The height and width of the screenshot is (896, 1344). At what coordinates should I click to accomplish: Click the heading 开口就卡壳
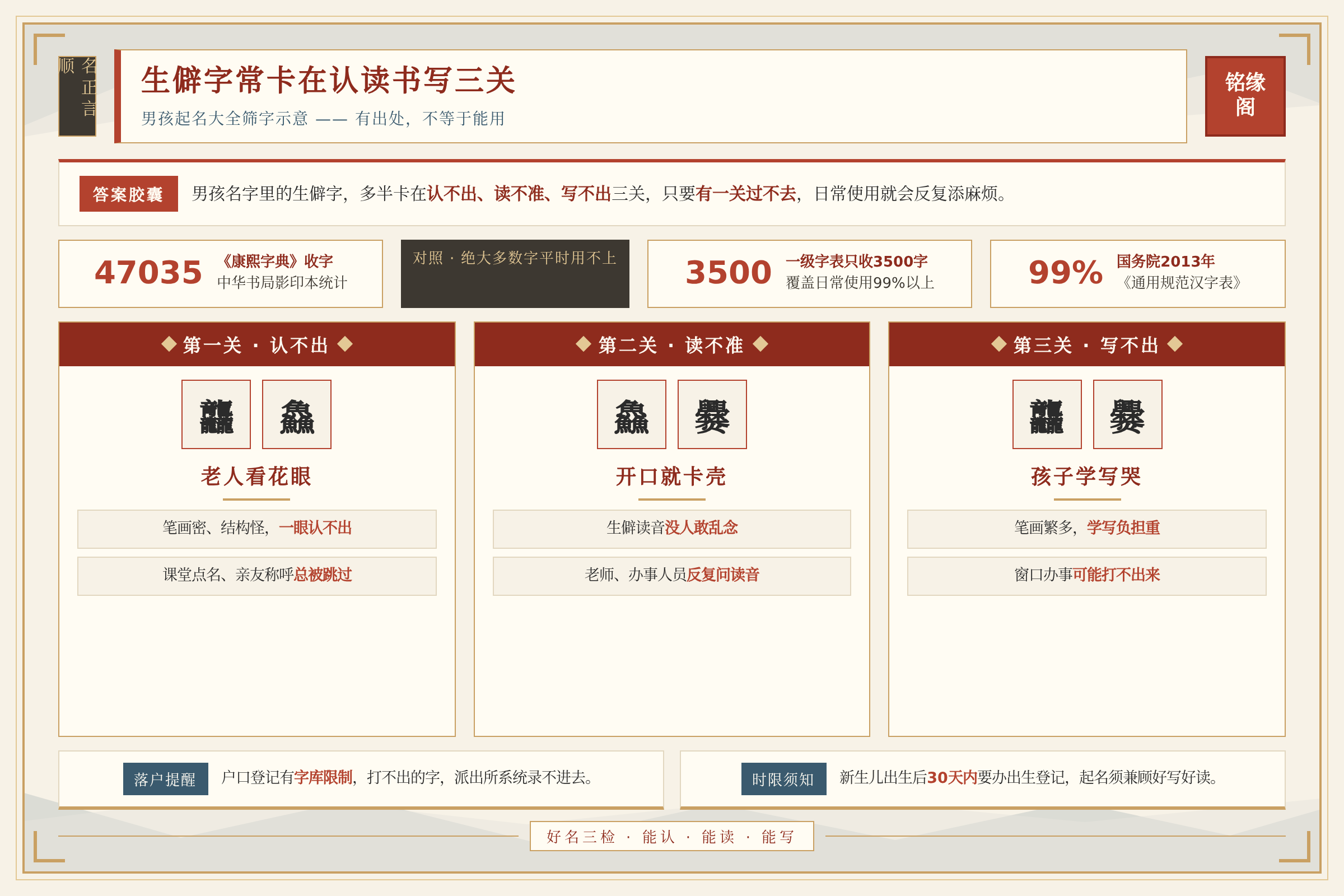(671, 476)
